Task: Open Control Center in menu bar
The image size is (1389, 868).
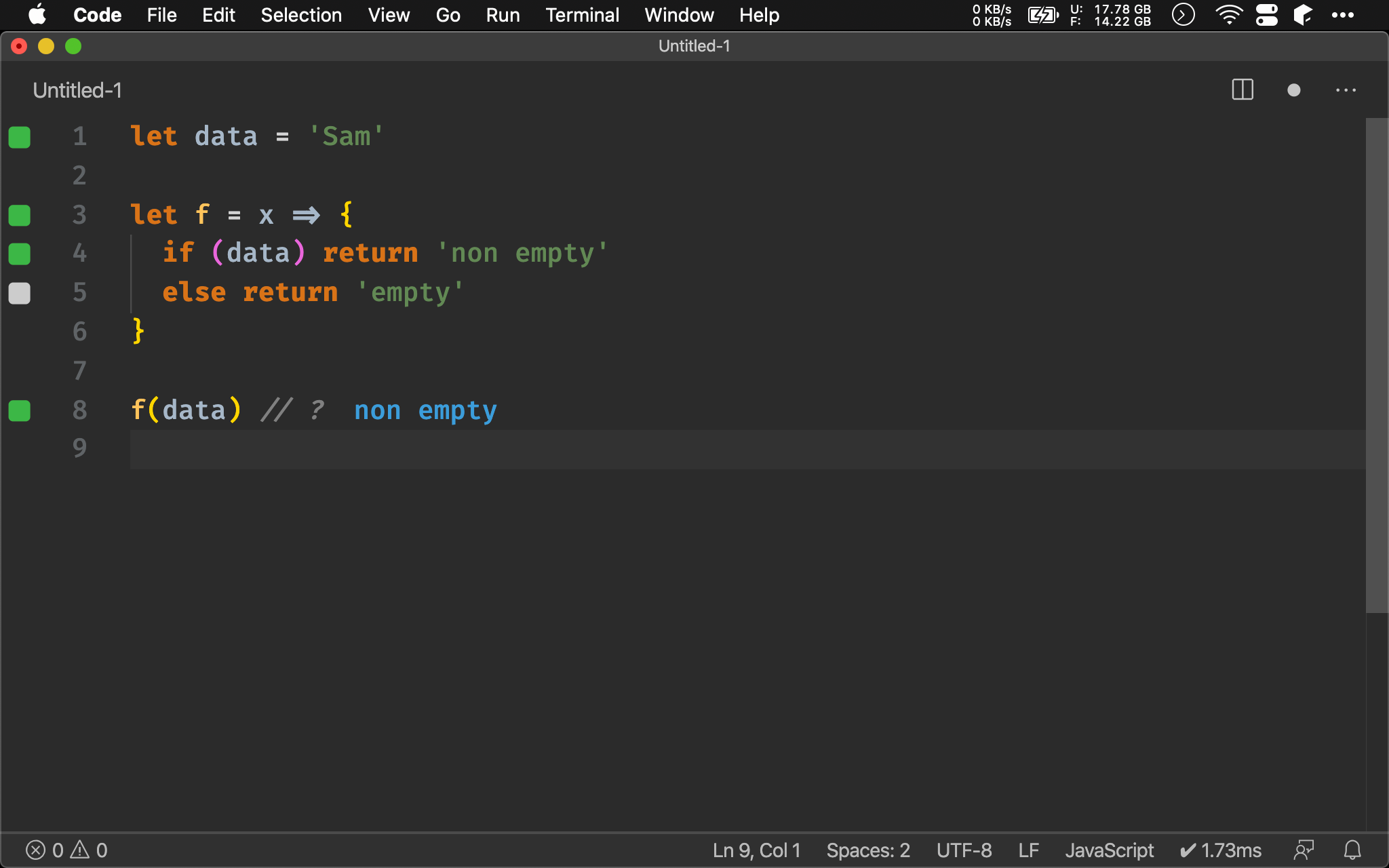Action: click(x=1266, y=15)
